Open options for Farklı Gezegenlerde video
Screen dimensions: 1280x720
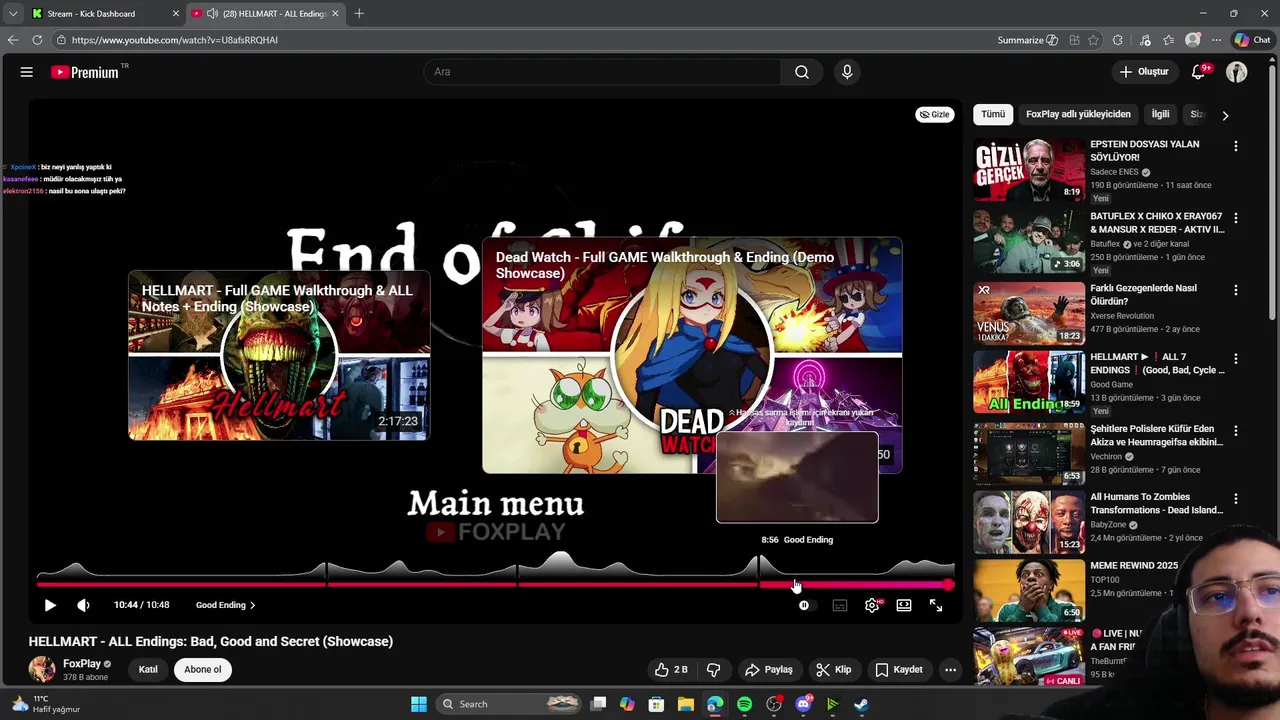[1236, 290]
